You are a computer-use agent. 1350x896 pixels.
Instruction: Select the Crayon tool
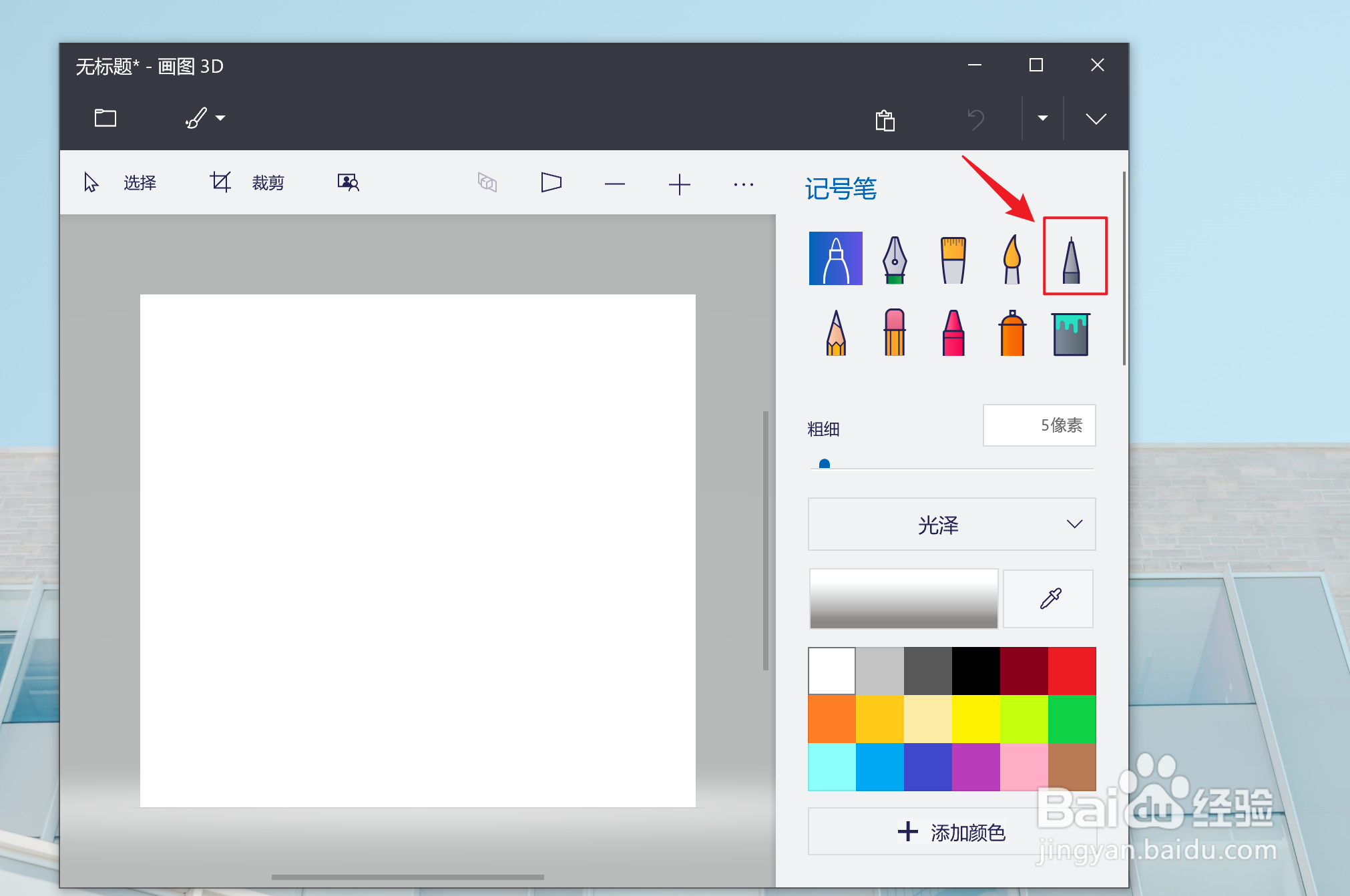tap(953, 332)
